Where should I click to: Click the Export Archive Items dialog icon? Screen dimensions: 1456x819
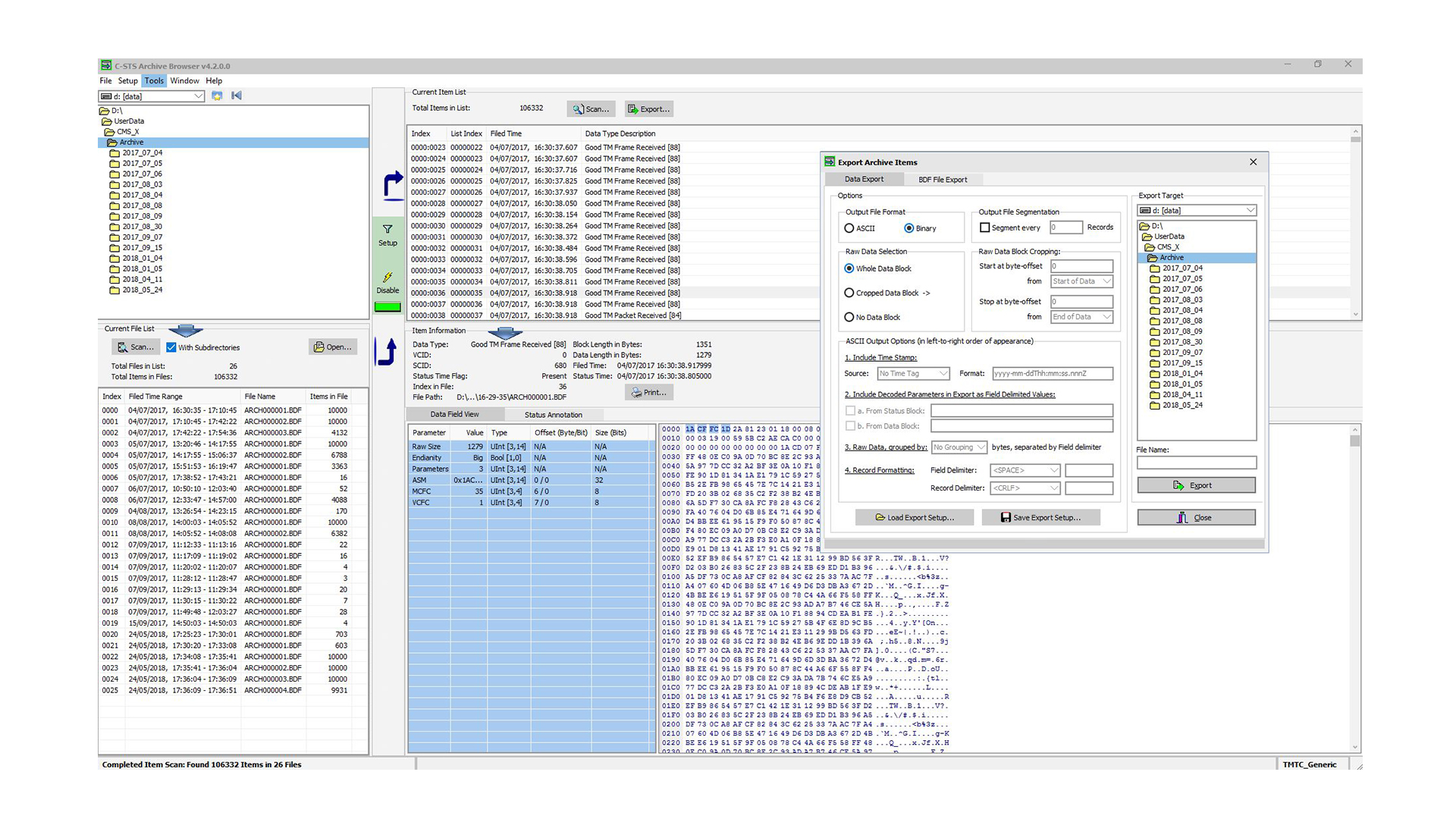point(830,162)
